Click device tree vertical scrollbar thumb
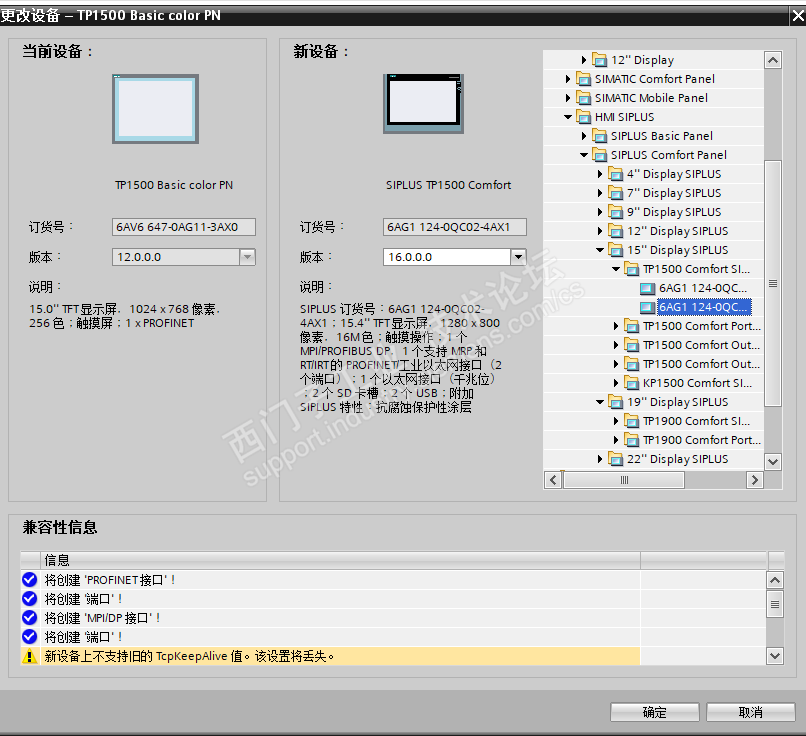Viewport: 806px width, 736px height. point(773,284)
